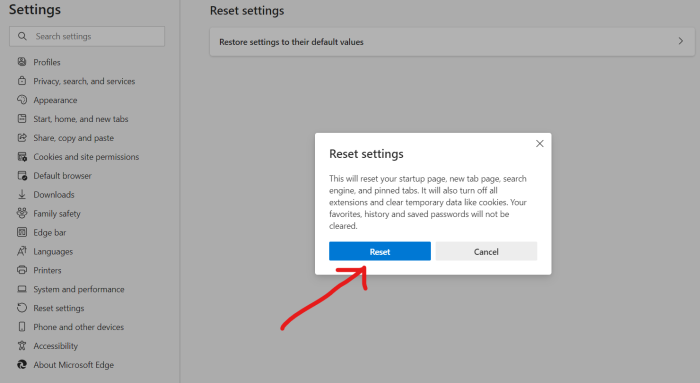
Task: Click the Edge logo beside About Microsoft Edge
Action: [x=21, y=364]
